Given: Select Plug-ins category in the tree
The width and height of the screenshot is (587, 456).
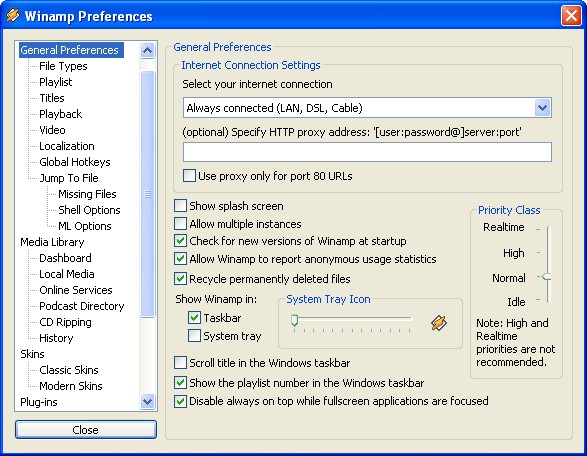Looking at the screenshot, I should tap(39, 402).
